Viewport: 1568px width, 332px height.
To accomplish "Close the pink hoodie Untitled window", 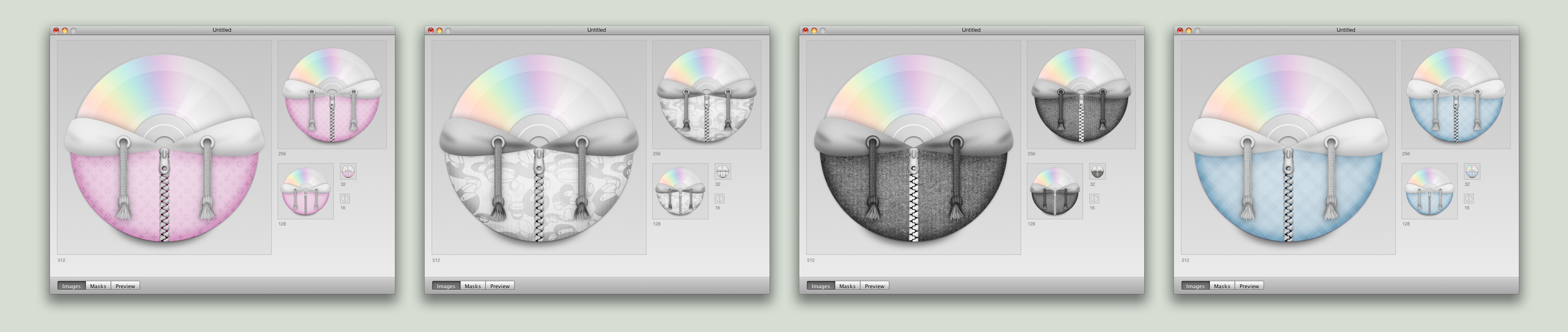I will click(x=56, y=30).
